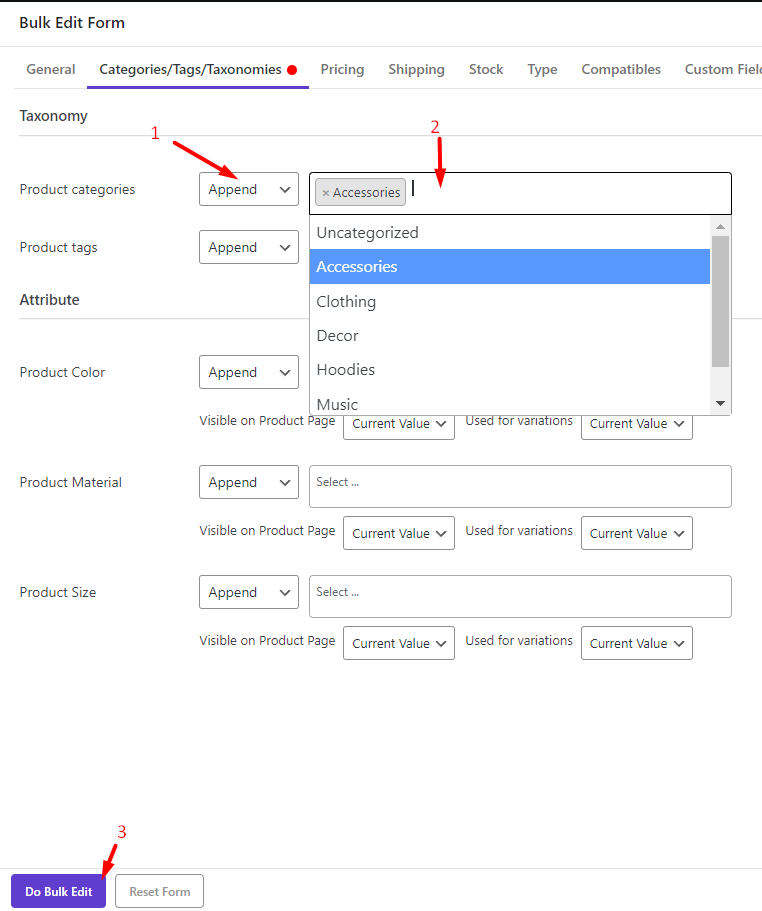Remove the Accessories tag with its x icon
The height and width of the screenshot is (911, 762).
326,193
